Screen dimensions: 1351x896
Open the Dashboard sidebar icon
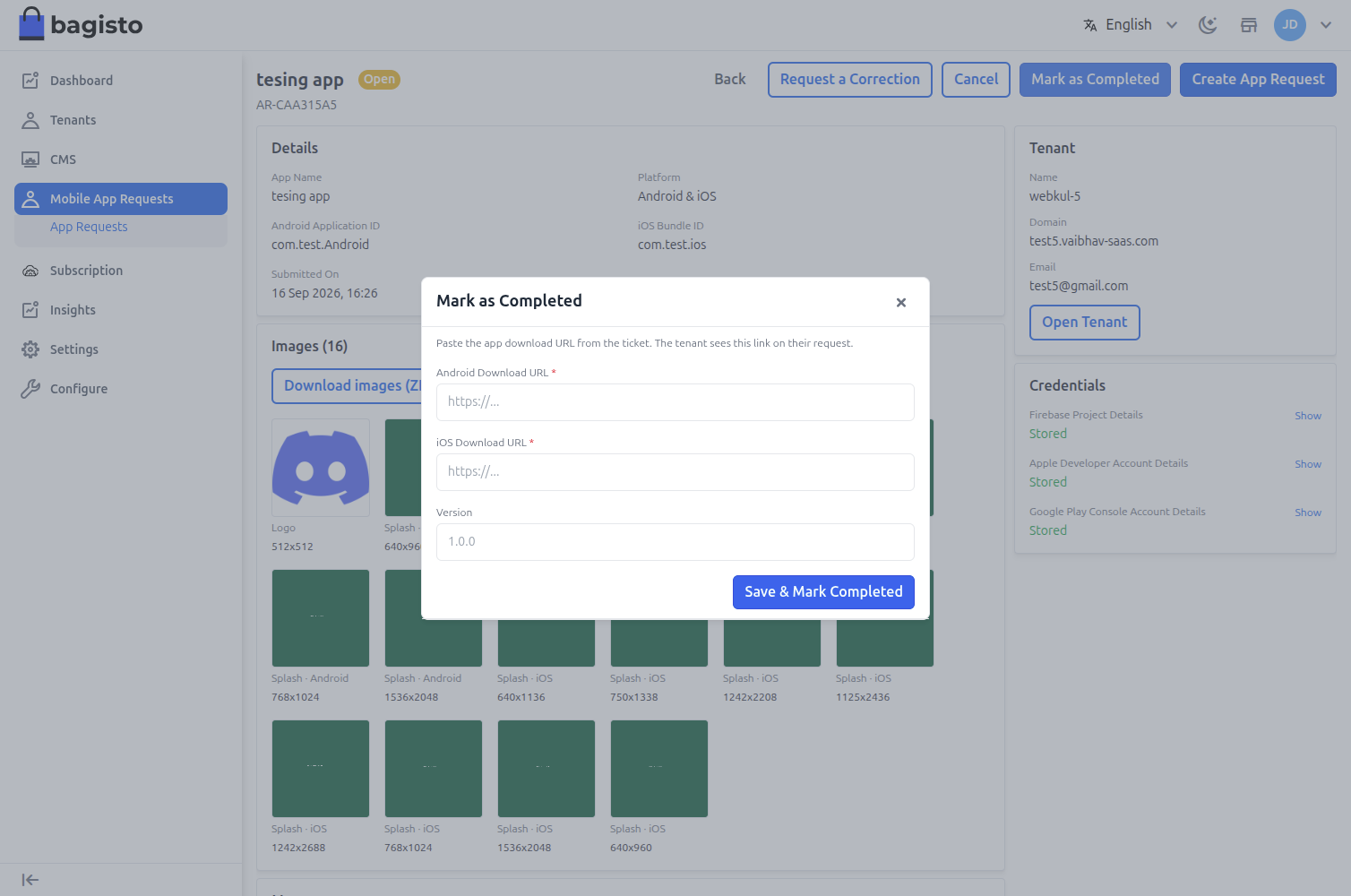tap(30, 81)
